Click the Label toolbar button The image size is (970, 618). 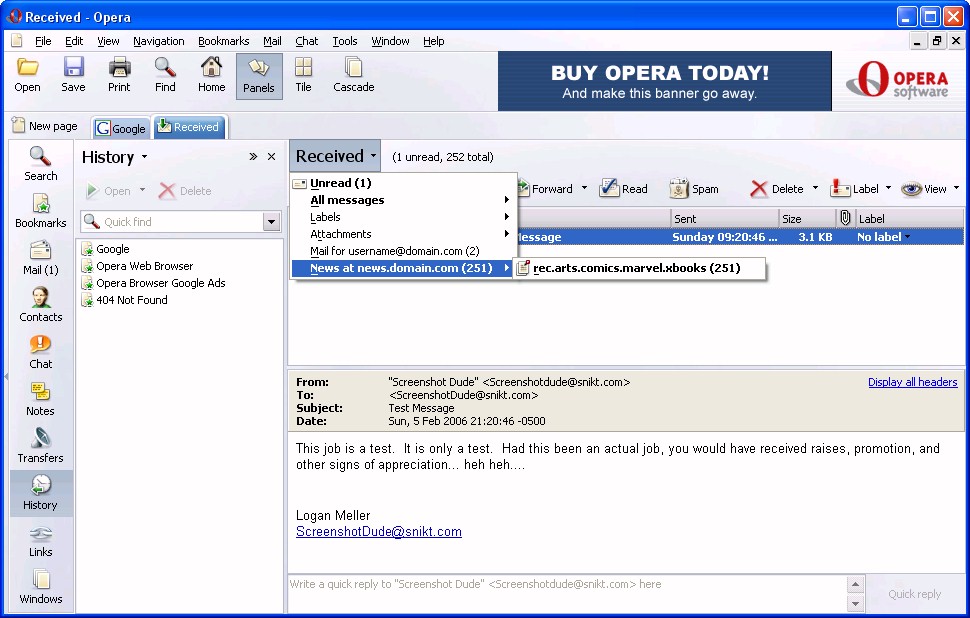pos(855,189)
